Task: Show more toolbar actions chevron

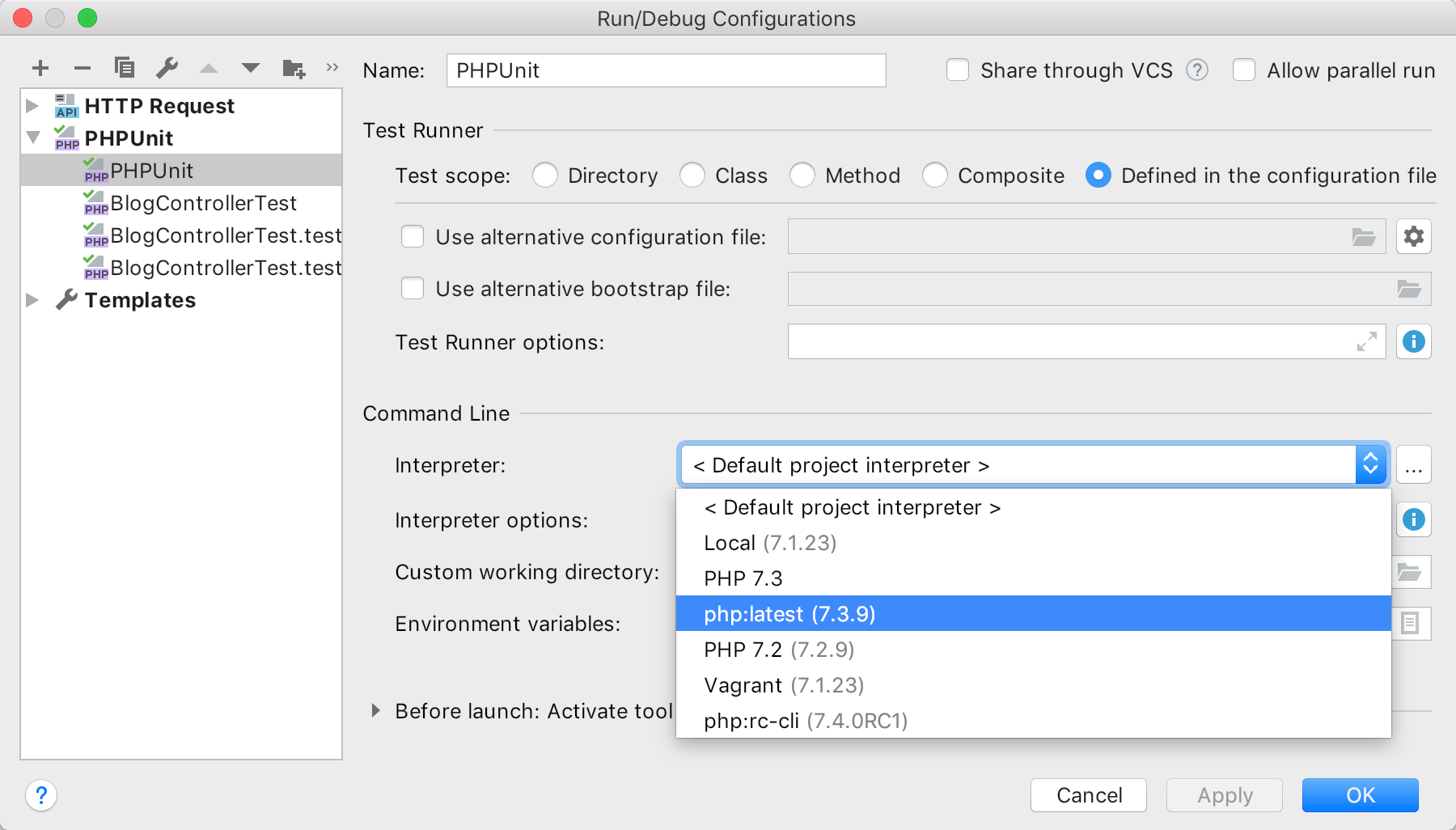Action: [332, 68]
